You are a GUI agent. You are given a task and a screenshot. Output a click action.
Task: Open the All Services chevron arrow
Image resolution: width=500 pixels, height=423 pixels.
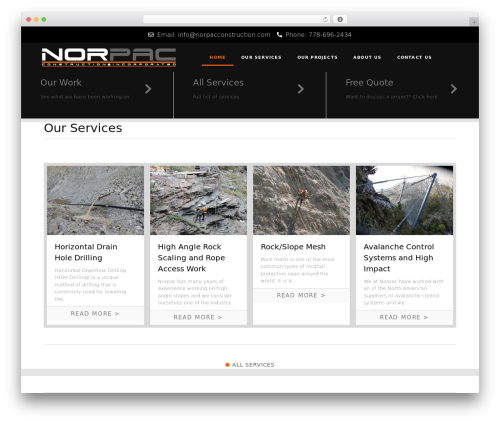pyautogui.click(x=301, y=89)
